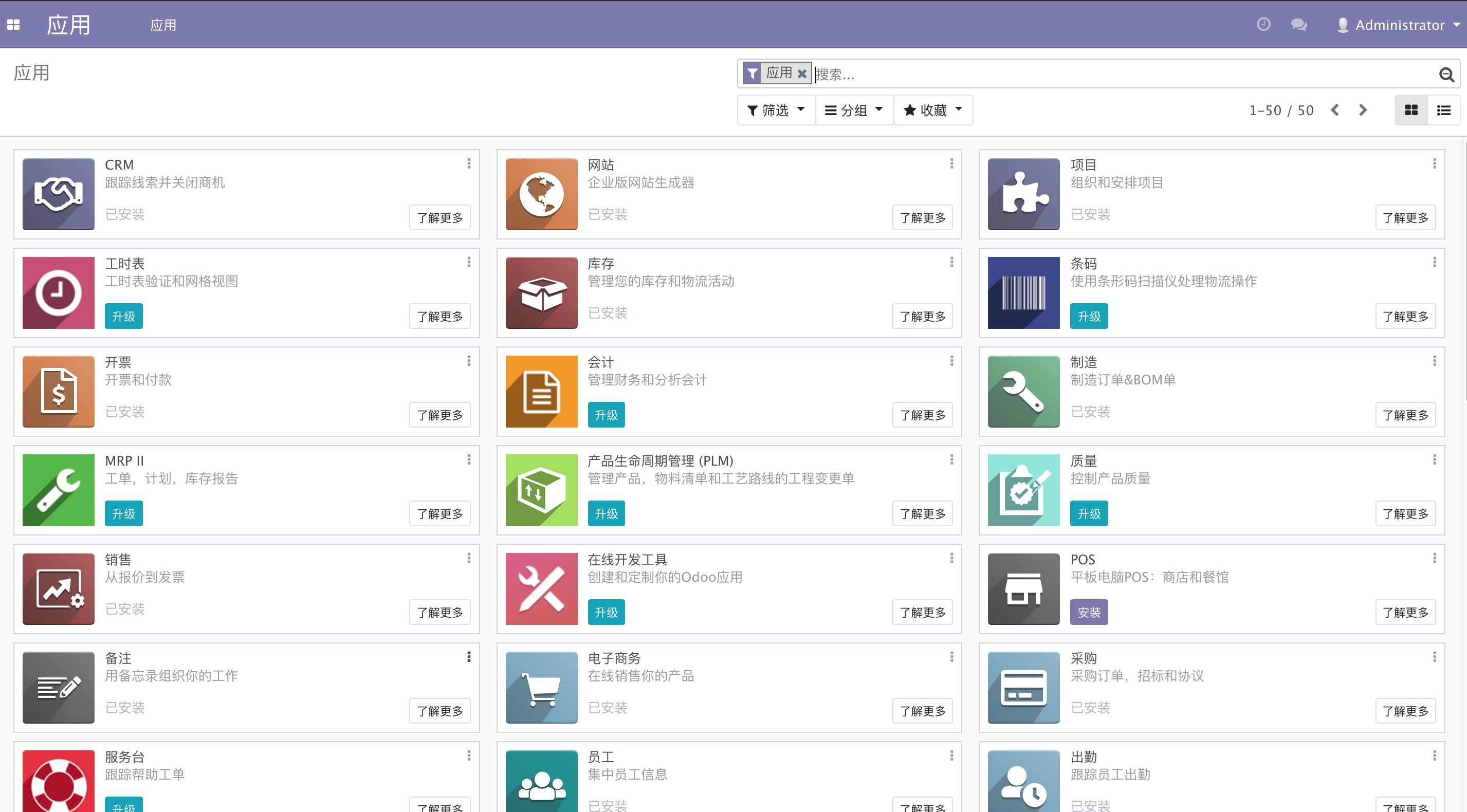Switch to kanban view
Viewport: 1467px width, 812px height.
tap(1411, 110)
